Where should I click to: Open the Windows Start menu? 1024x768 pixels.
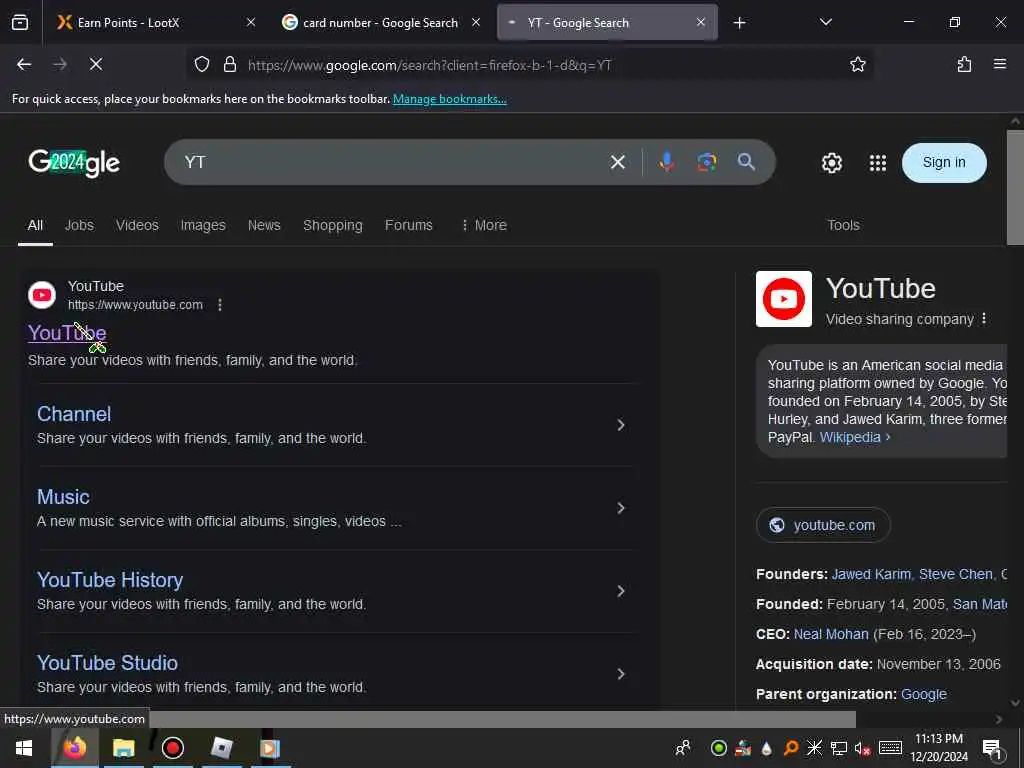click(24, 748)
